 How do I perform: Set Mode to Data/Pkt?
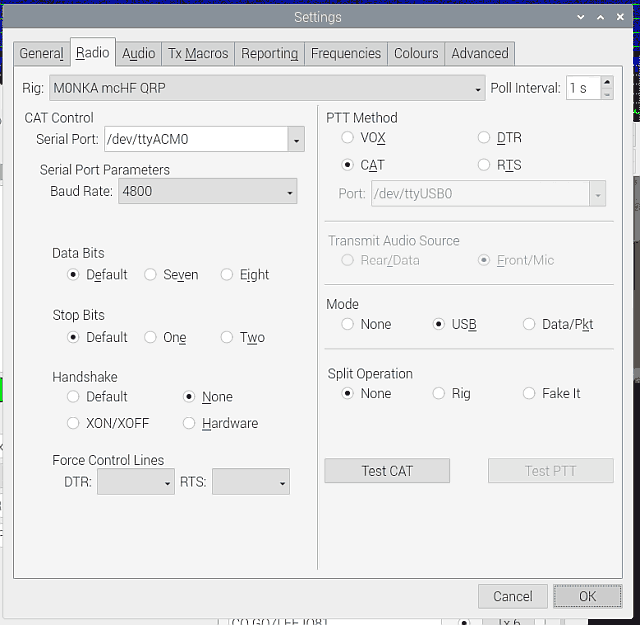pyautogui.click(x=529, y=324)
